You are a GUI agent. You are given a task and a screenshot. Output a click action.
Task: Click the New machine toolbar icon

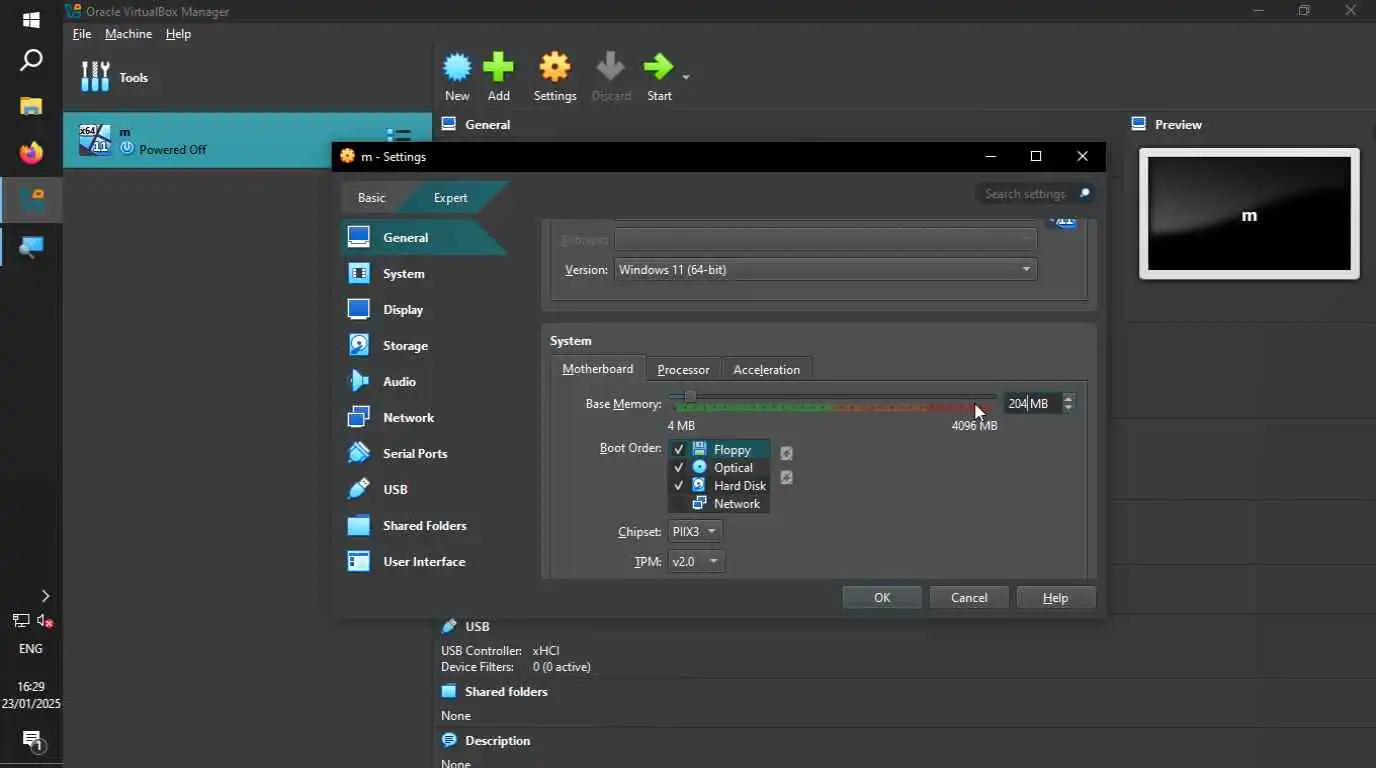[x=457, y=68]
